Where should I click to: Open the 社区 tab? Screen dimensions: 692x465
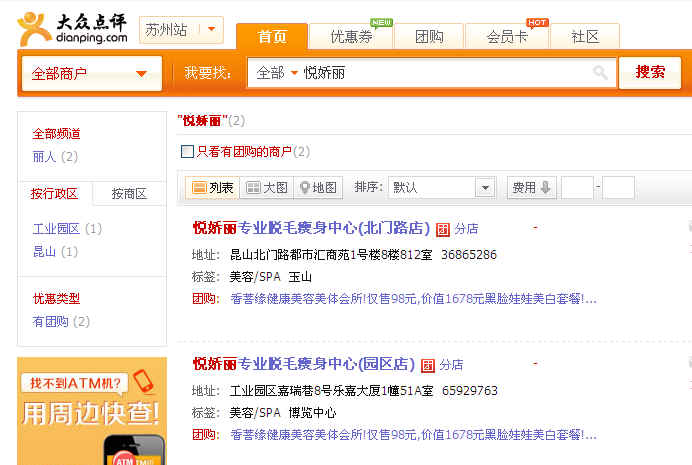coord(585,36)
